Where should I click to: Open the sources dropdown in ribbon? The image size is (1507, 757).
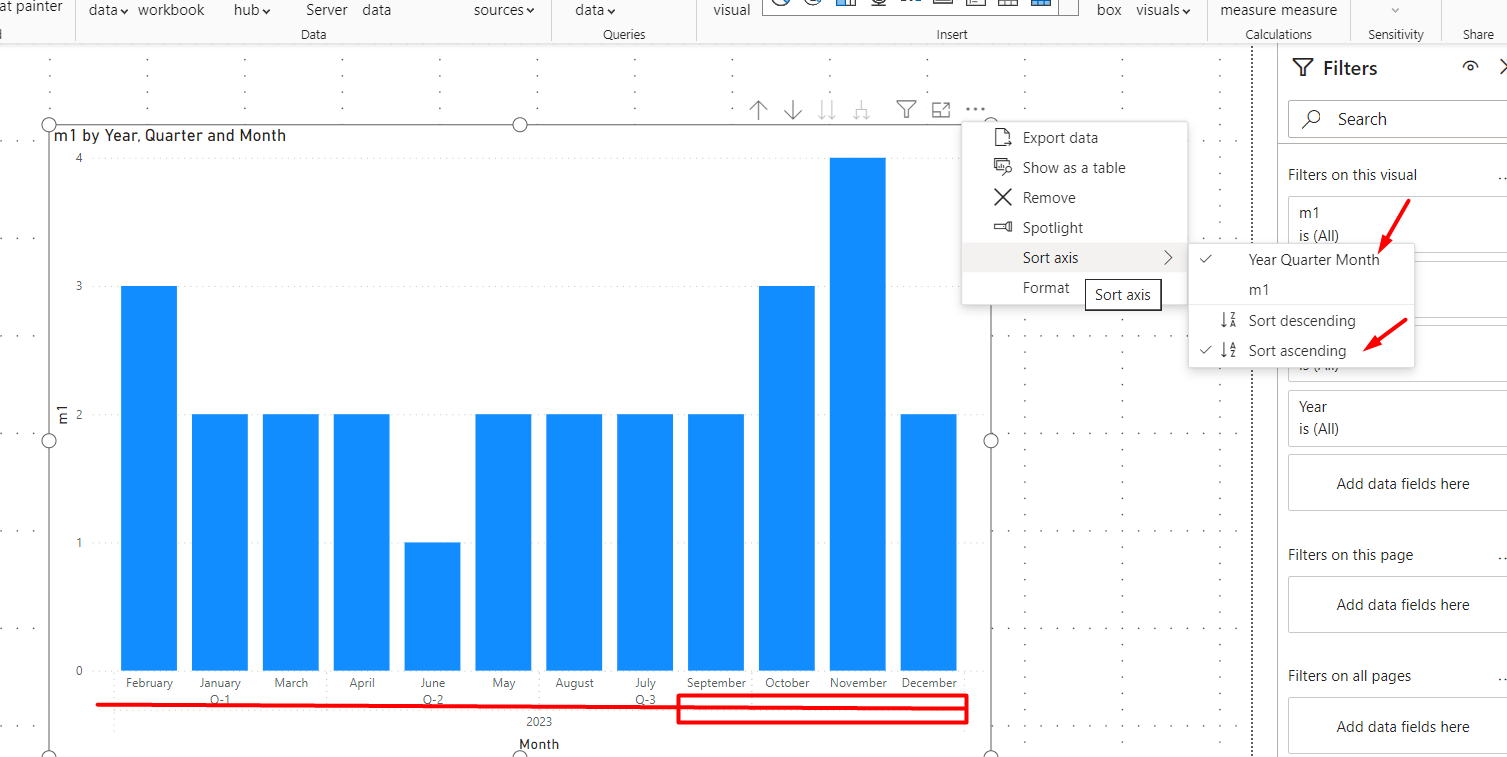click(x=504, y=10)
